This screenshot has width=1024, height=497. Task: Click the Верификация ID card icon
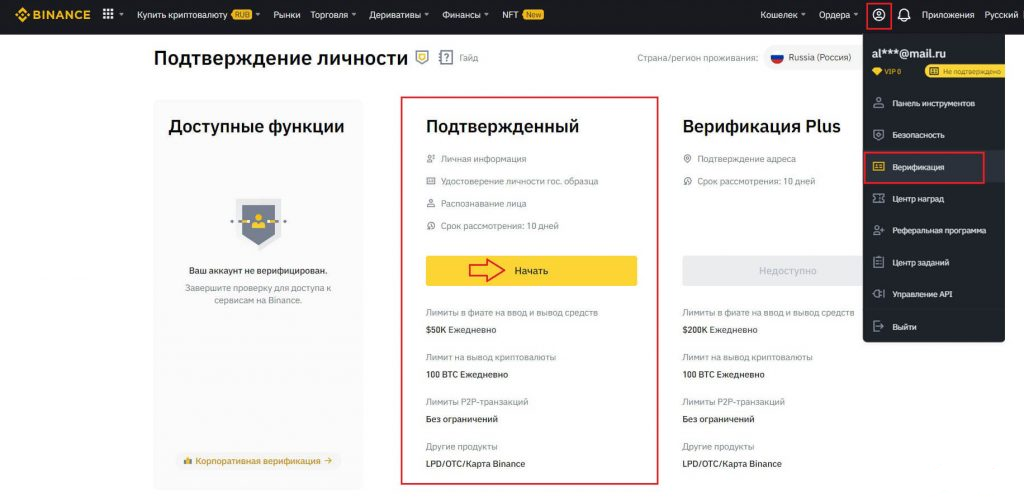click(x=878, y=167)
